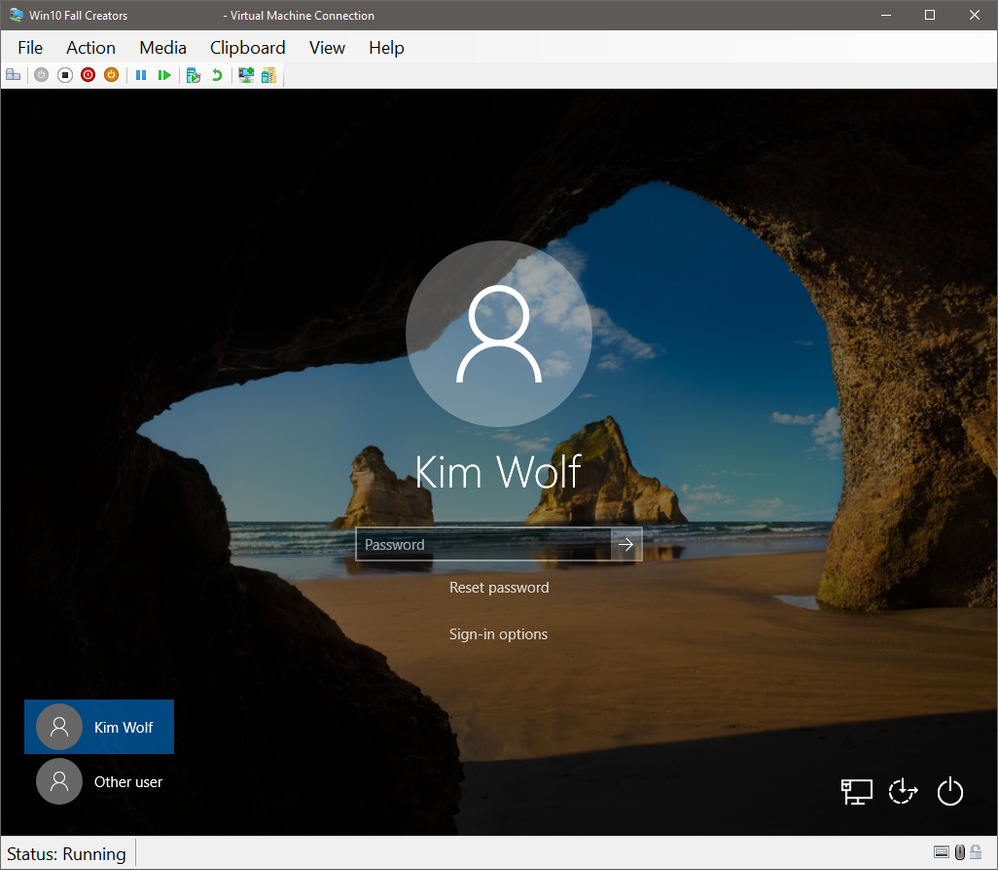Toggle enhanced session mode icon
The image size is (998, 870).
(x=246, y=75)
